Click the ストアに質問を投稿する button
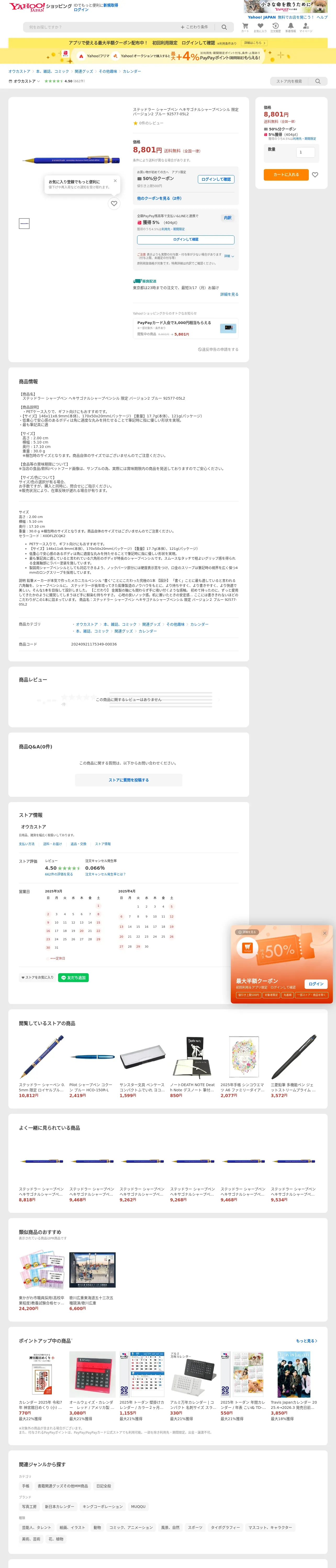 129,780
